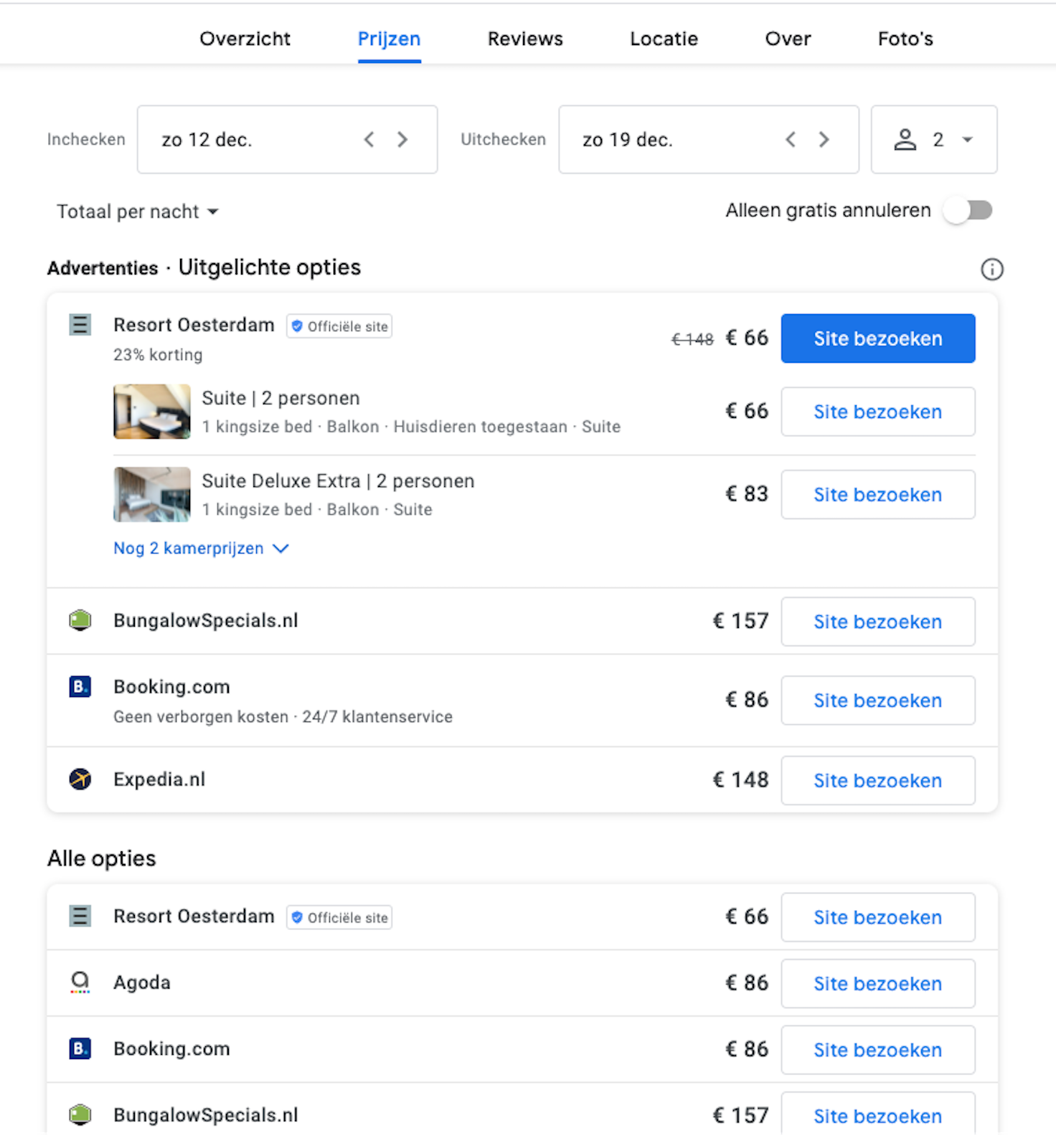1056x1148 pixels.
Task: Toggle Alleen gratis annuleren switch
Action: point(968,211)
